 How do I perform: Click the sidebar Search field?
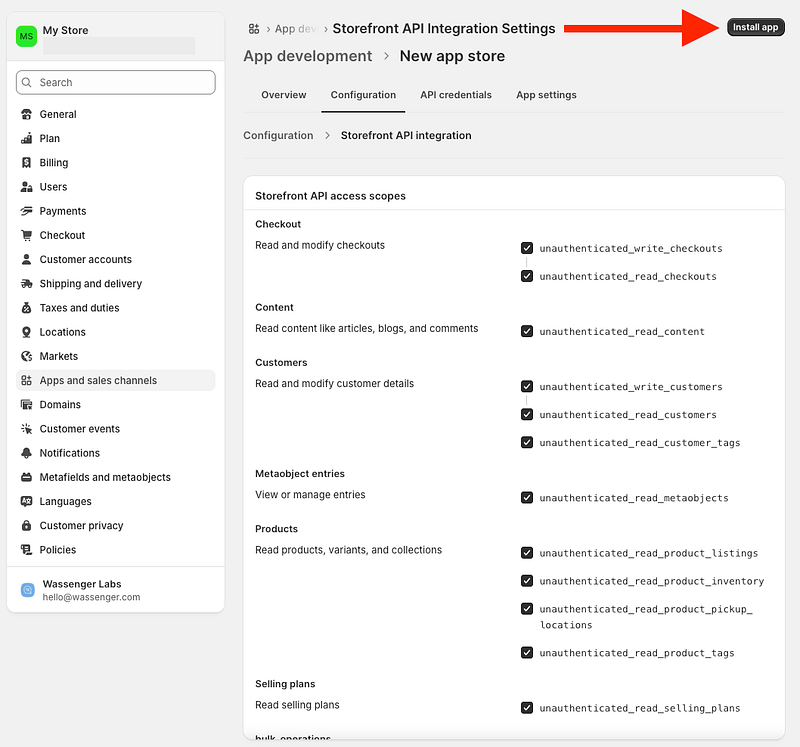click(116, 82)
